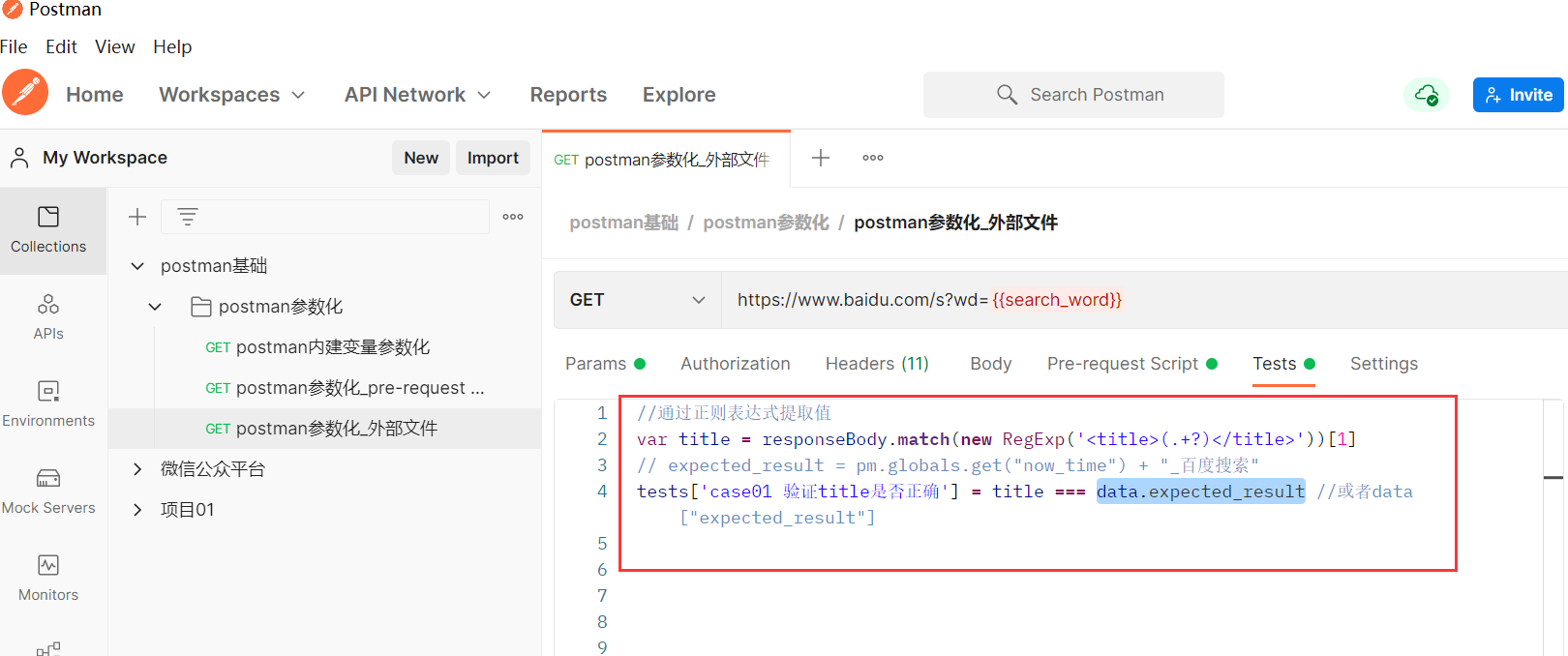Open the Environments sidebar panel
The height and width of the screenshot is (656, 1568).
point(48,403)
